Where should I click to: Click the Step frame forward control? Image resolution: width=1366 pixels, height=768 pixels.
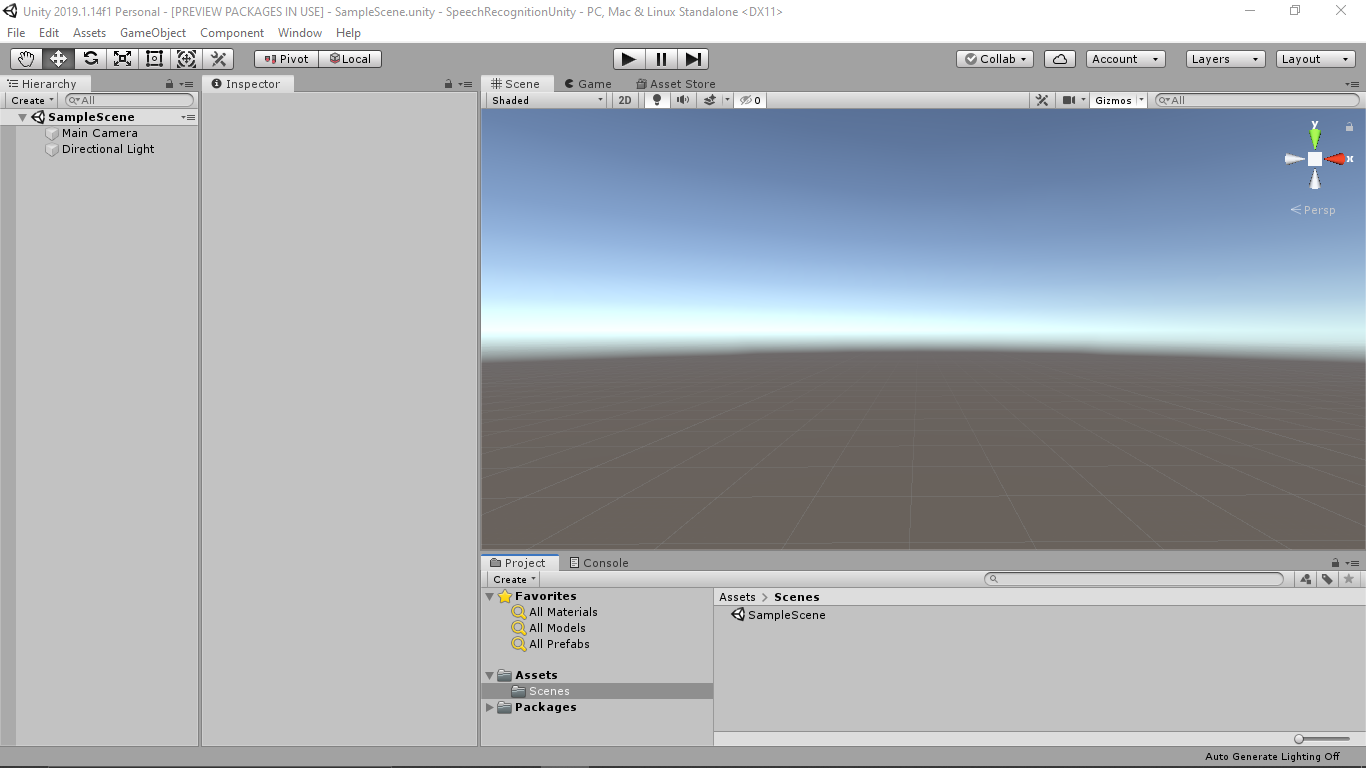693,58
